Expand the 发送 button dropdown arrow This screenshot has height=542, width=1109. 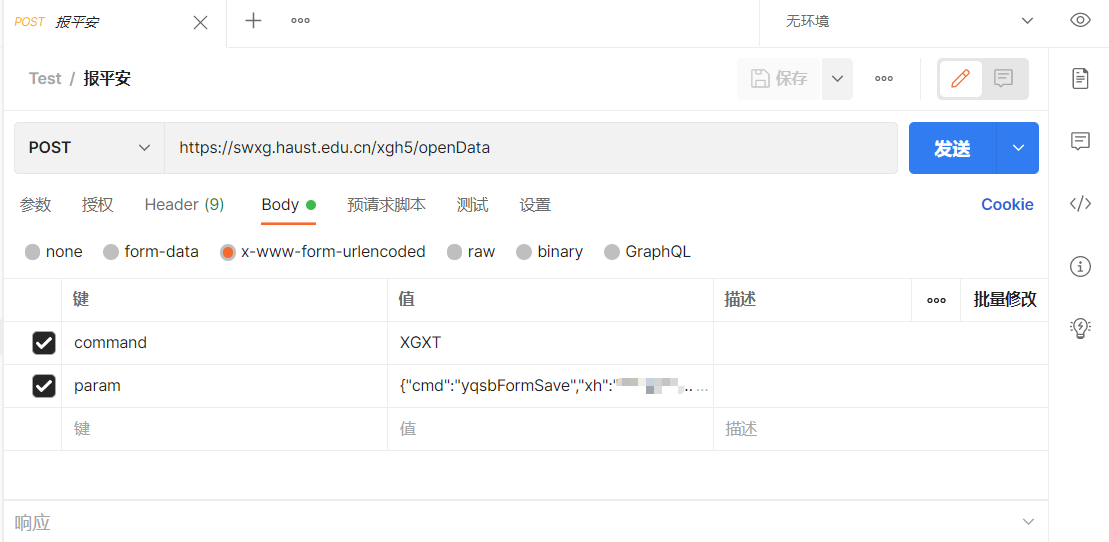[x=1018, y=148]
